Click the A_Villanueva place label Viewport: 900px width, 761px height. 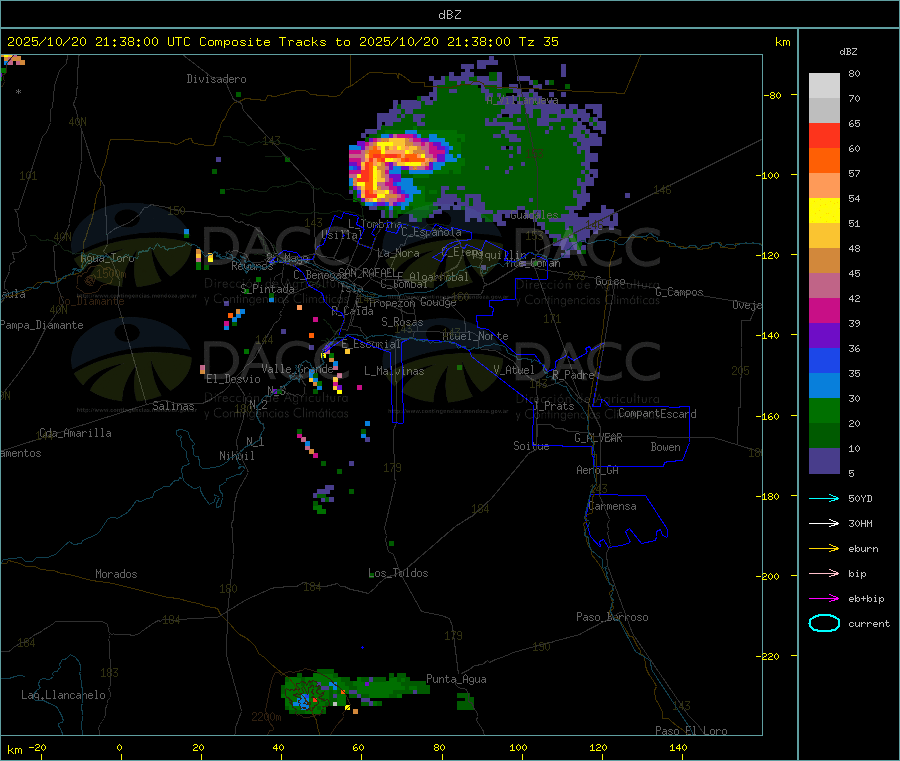tap(522, 100)
